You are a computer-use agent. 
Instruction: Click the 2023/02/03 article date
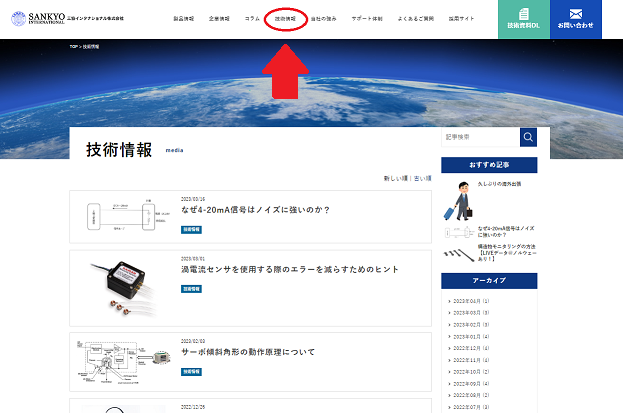pos(193,341)
